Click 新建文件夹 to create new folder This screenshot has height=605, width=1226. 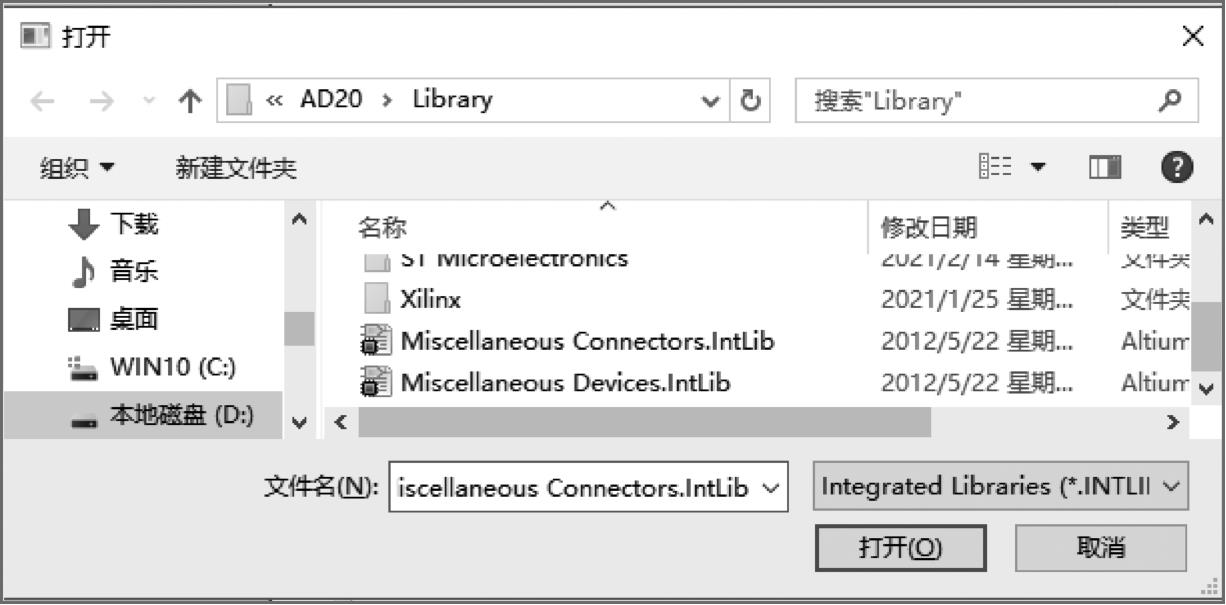pos(236,168)
